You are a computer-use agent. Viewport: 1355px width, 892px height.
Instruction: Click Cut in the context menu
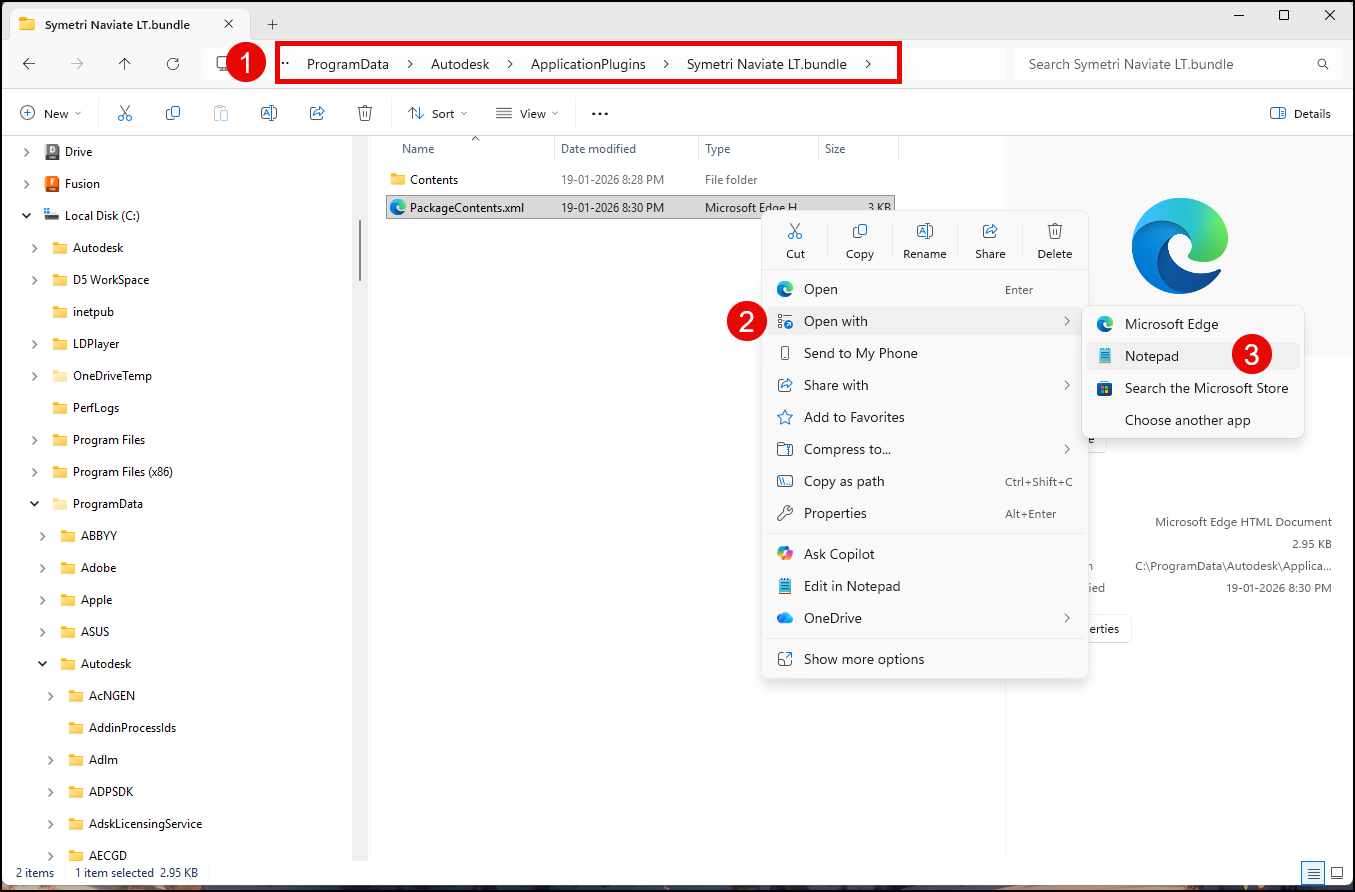[x=795, y=240]
